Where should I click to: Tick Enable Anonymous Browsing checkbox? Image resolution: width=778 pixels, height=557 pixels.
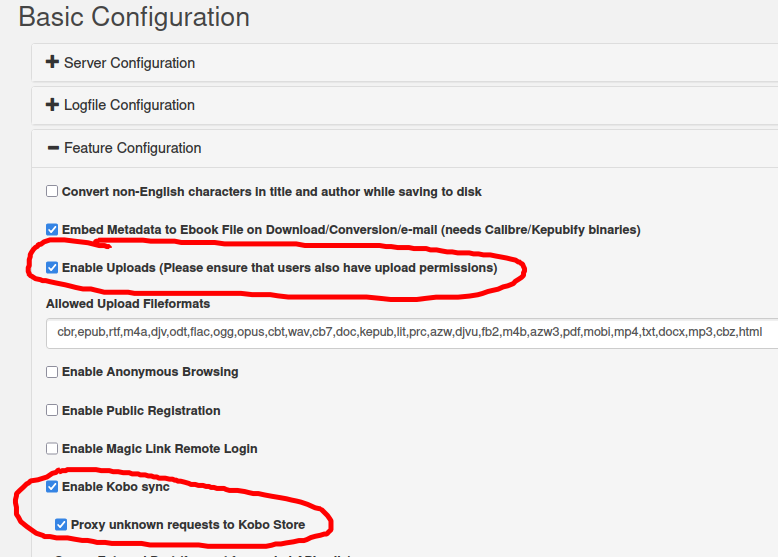pos(52,371)
